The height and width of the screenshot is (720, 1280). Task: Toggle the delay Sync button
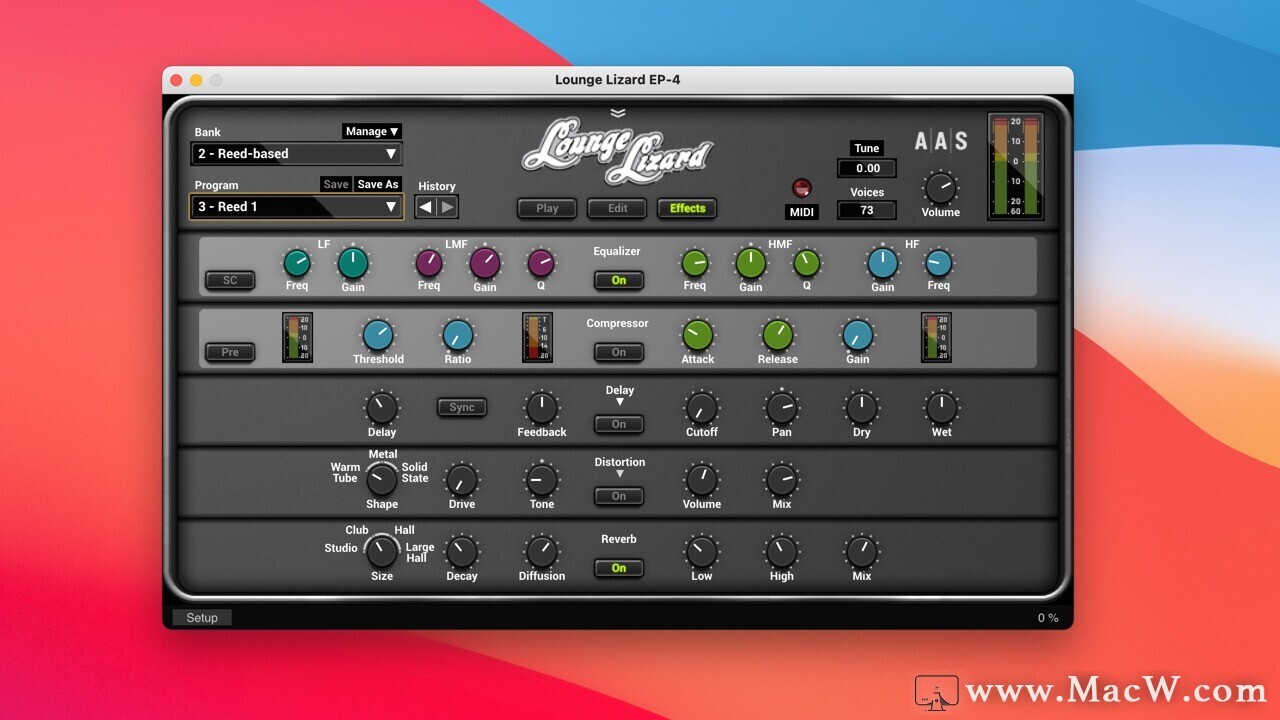click(x=462, y=407)
